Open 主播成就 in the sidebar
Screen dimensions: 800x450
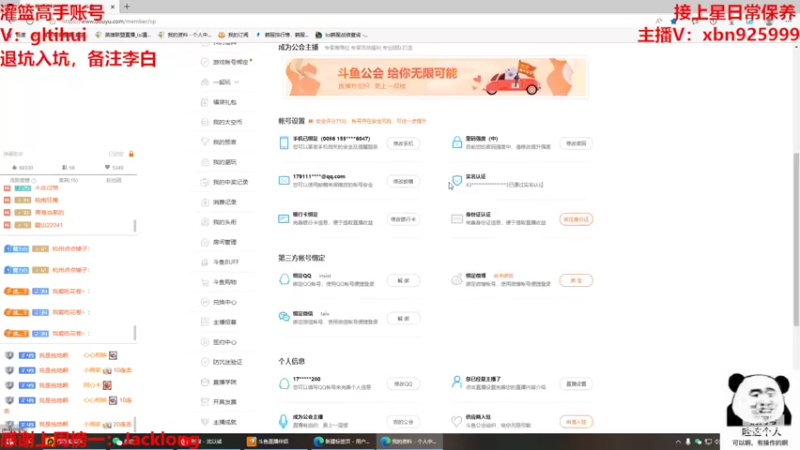coord(224,422)
